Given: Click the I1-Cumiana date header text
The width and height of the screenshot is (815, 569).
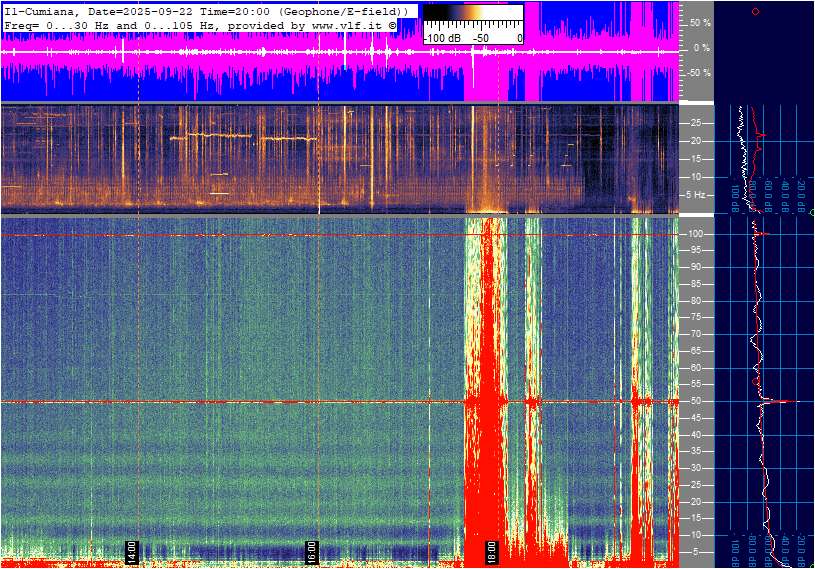Looking at the screenshot, I should pos(206,11).
